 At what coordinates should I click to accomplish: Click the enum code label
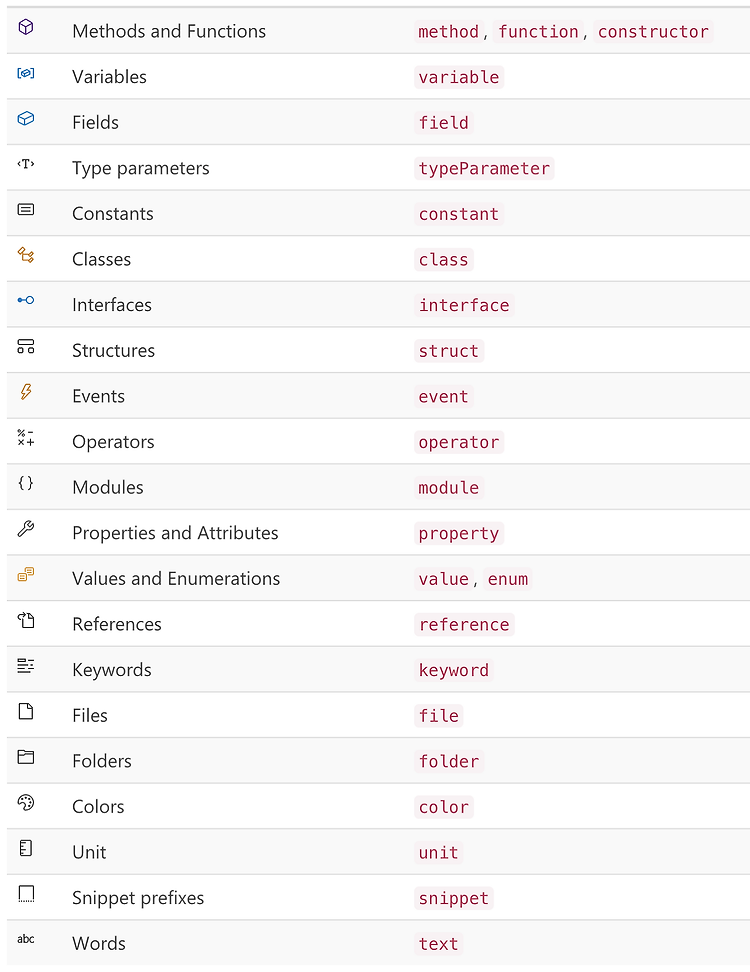(508, 579)
